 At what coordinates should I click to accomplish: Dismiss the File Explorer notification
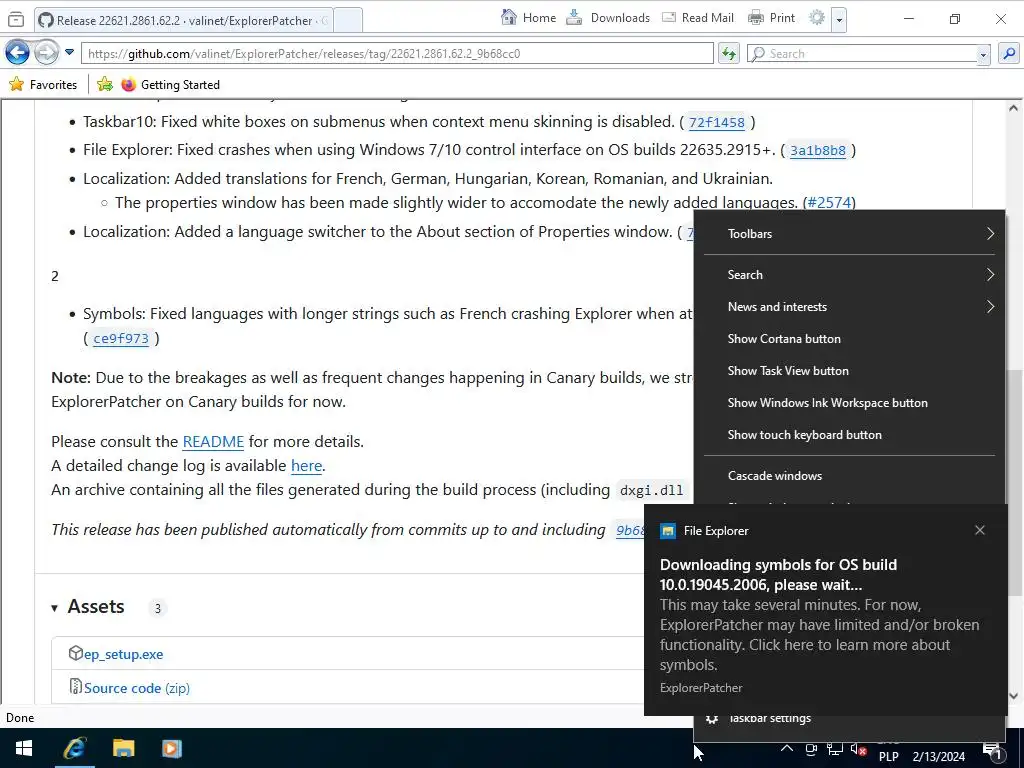(980, 530)
